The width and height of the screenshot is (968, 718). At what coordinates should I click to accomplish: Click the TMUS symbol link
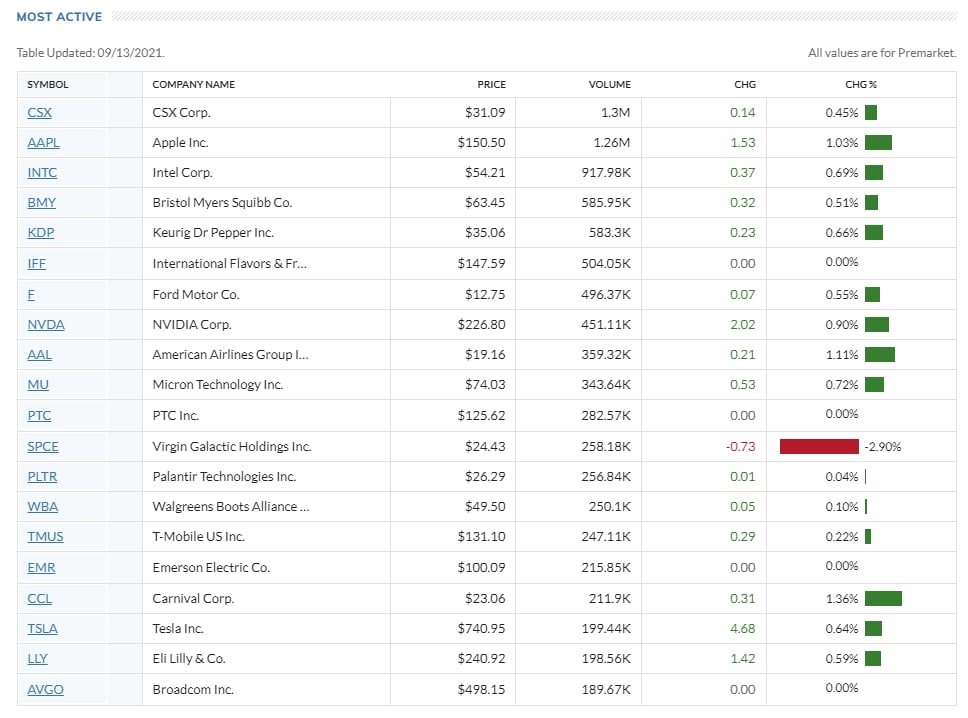[45, 536]
